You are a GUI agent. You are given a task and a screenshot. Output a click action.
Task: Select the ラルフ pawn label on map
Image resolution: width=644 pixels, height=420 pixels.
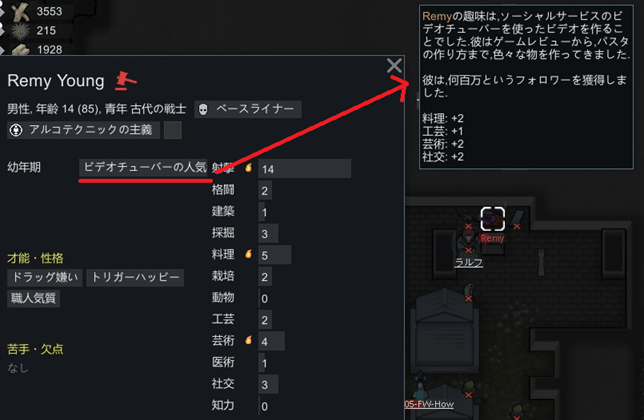(469, 263)
